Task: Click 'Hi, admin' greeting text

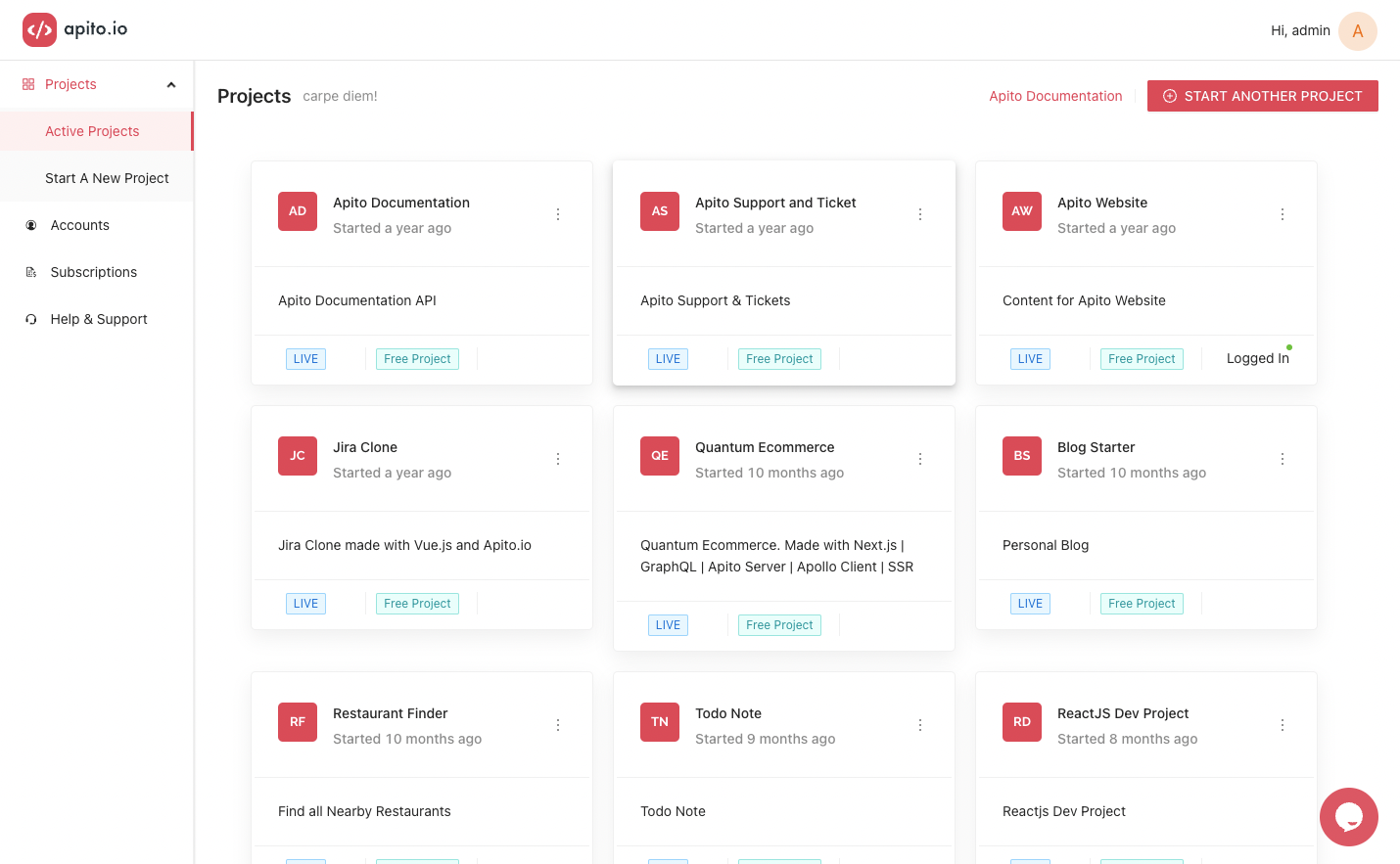Action: [x=1300, y=30]
